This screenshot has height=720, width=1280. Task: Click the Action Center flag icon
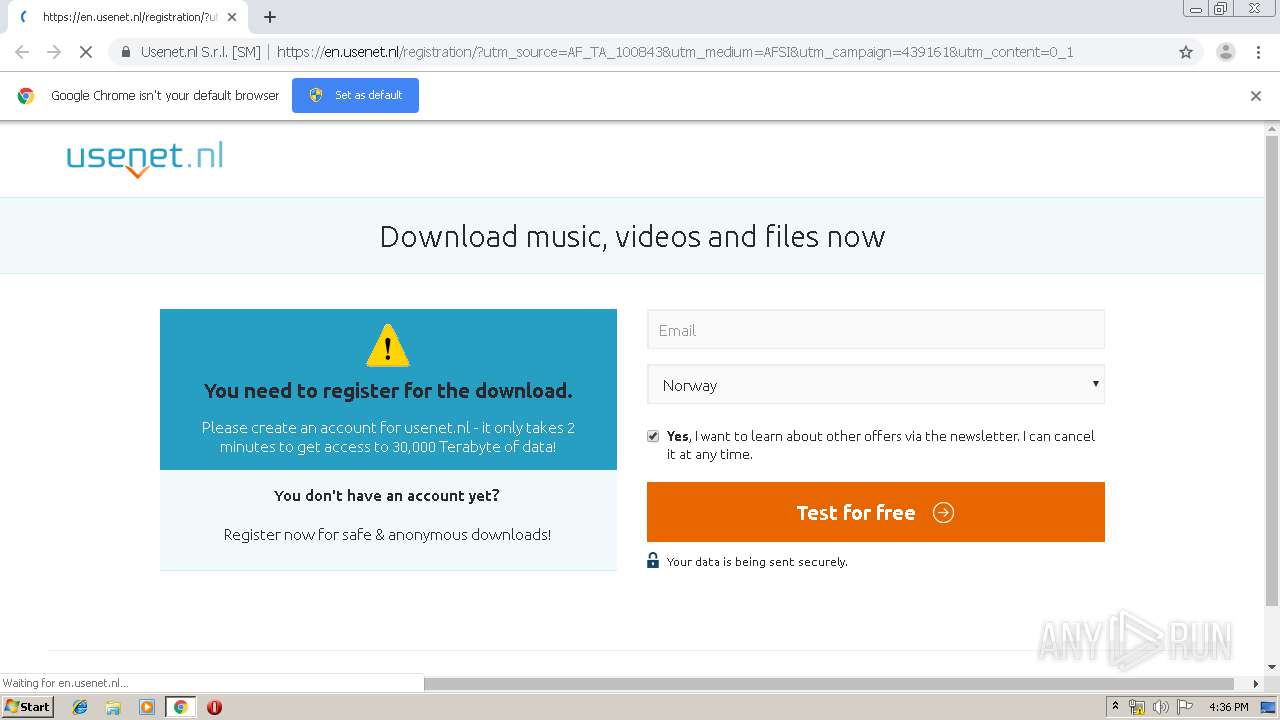[1185, 707]
